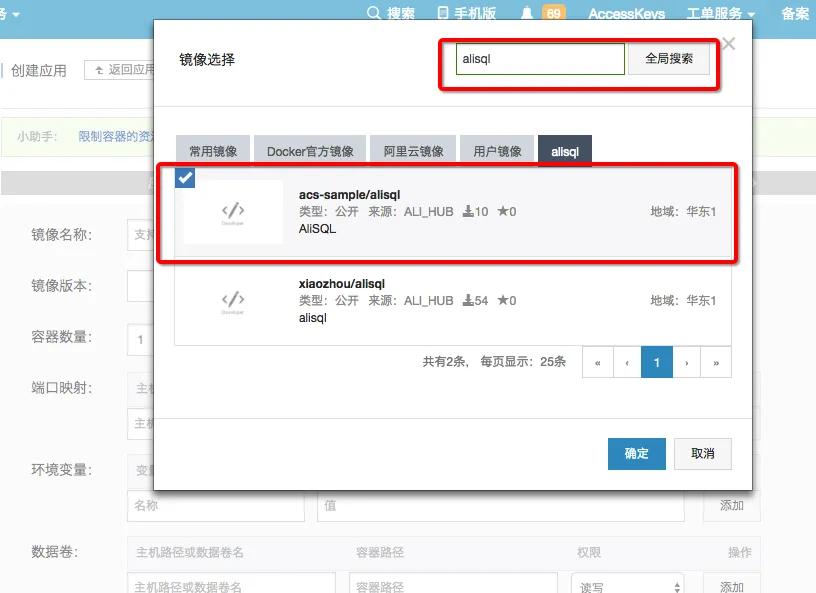Click the environment variable 值 field
The width and height of the screenshot is (816, 593).
coord(501,506)
